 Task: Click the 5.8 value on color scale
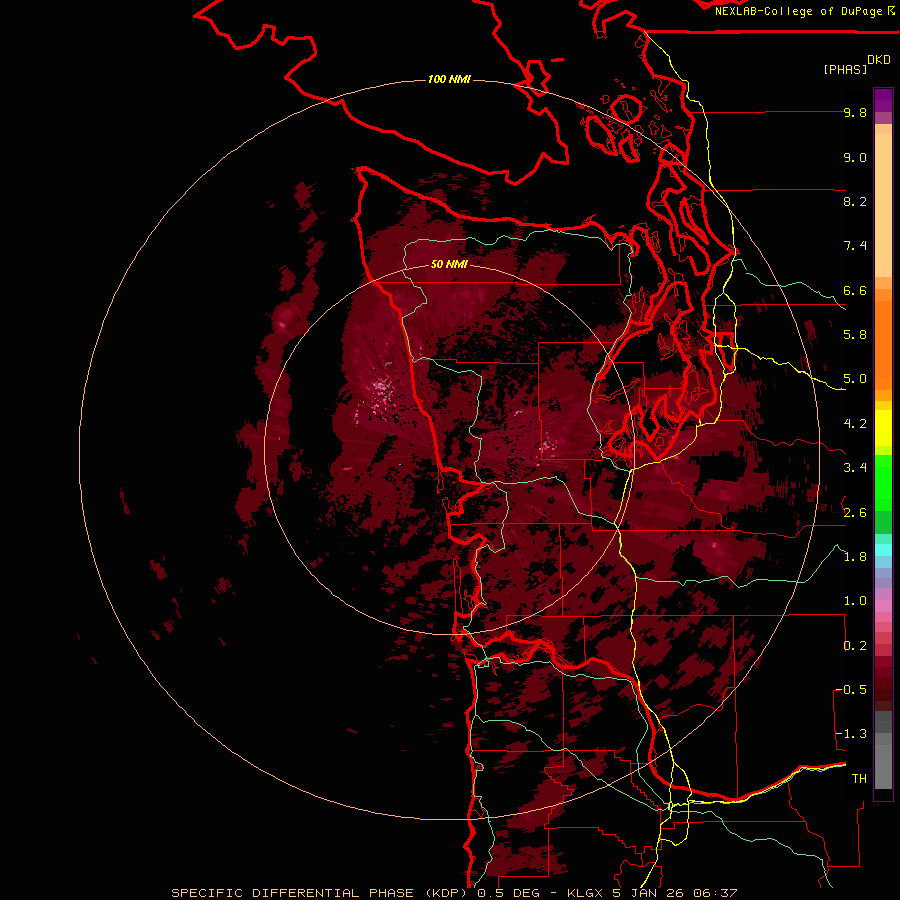pyautogui.click(x=855, y=335)
